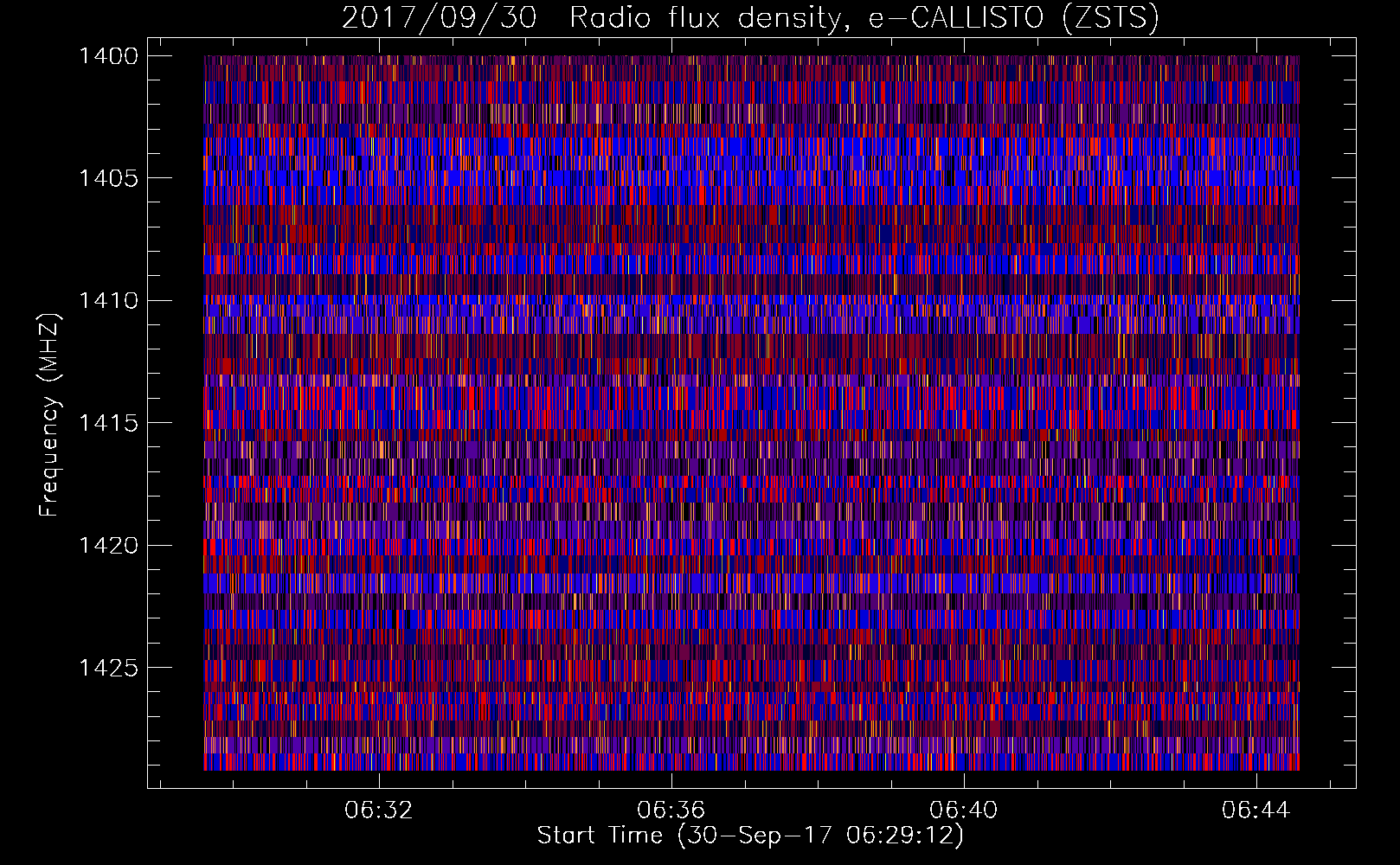Screen dimensions: 1400x865
Task: Click the 1425 frequency tick label
Action: click(108, 667)
